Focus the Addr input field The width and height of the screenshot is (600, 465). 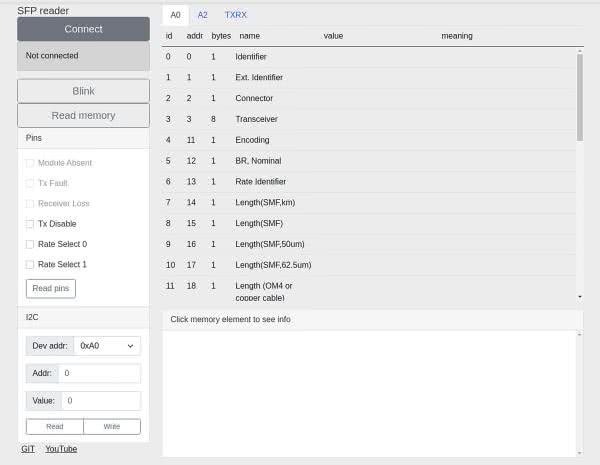coord(99,373)
